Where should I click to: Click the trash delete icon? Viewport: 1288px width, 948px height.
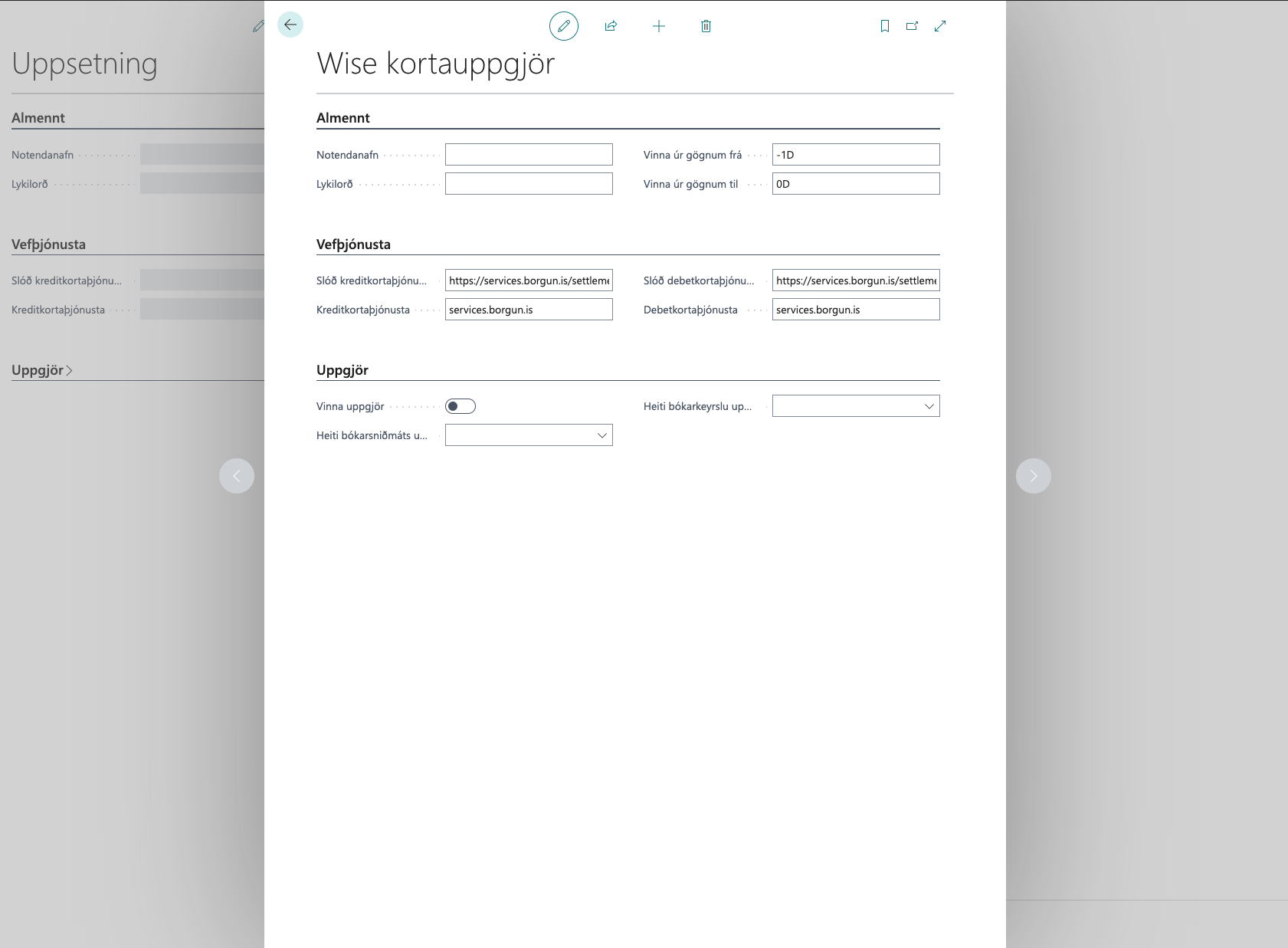pos(706,26)
